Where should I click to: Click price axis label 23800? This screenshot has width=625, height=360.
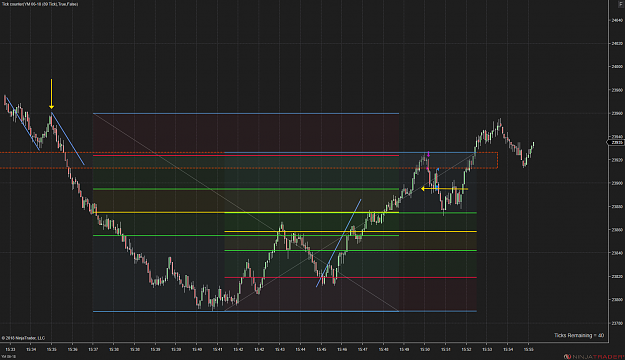[617, 300]
